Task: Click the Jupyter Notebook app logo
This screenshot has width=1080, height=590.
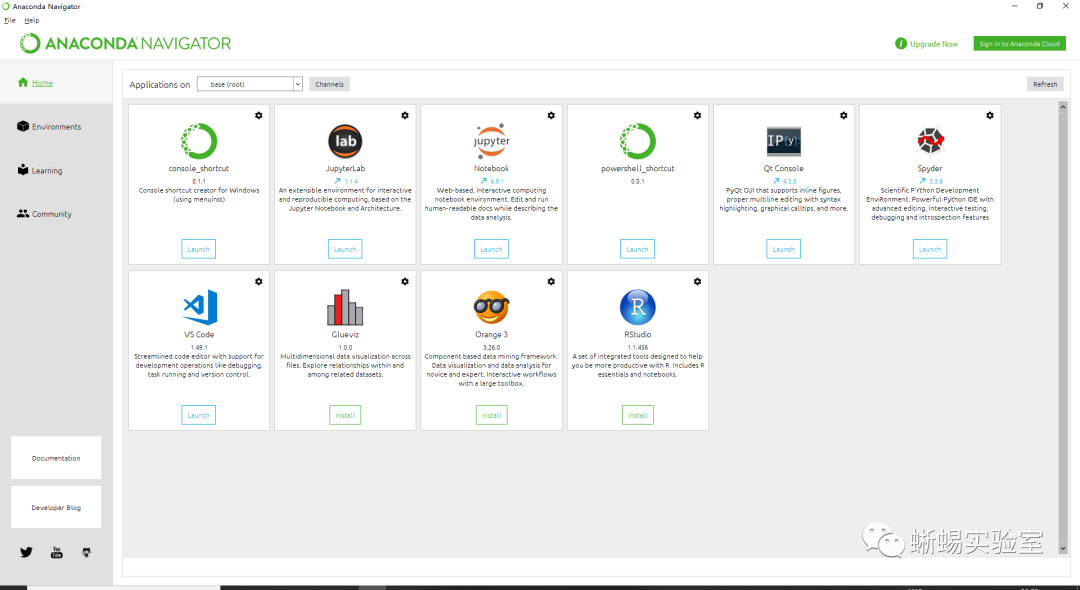Action: click(x=491, y=141)
